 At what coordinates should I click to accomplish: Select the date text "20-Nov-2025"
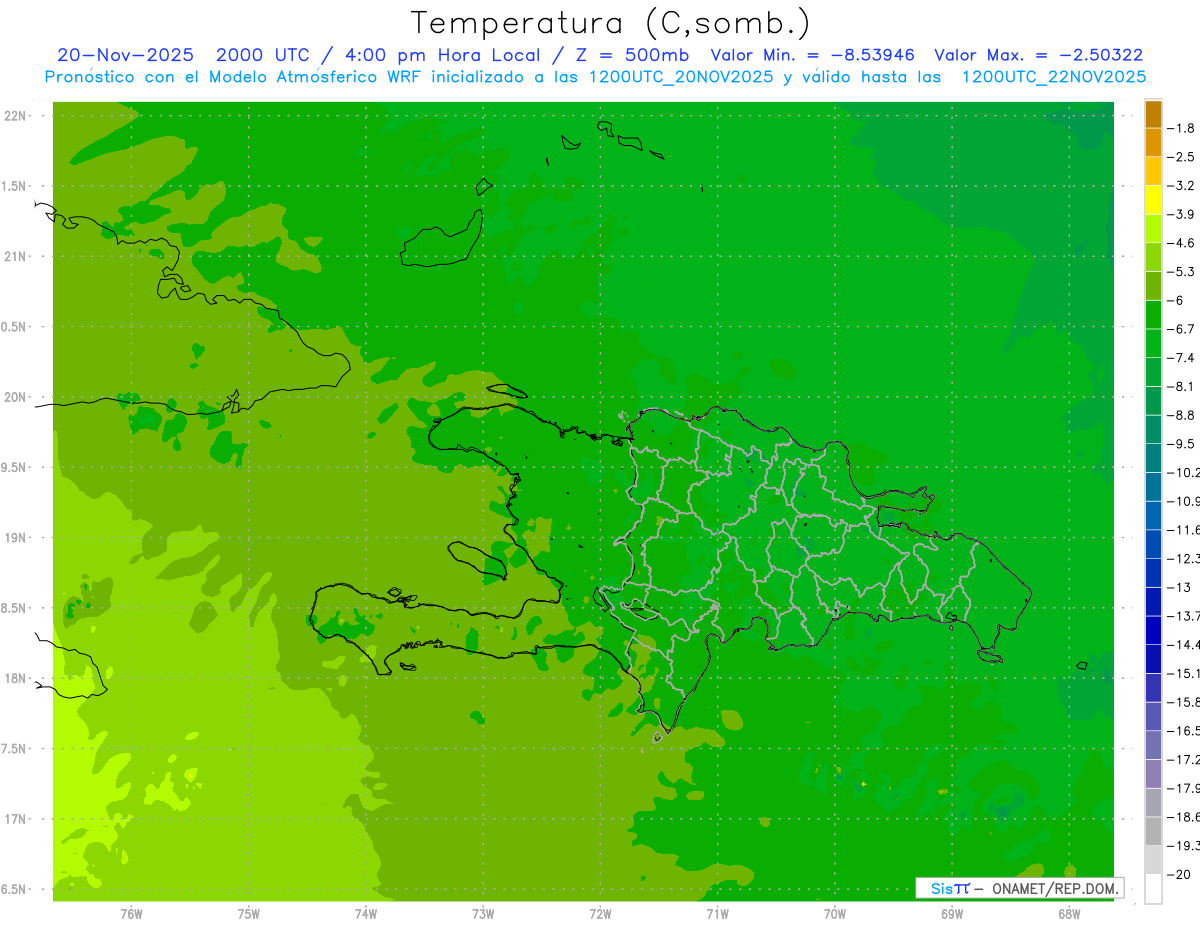coord(126,55)
